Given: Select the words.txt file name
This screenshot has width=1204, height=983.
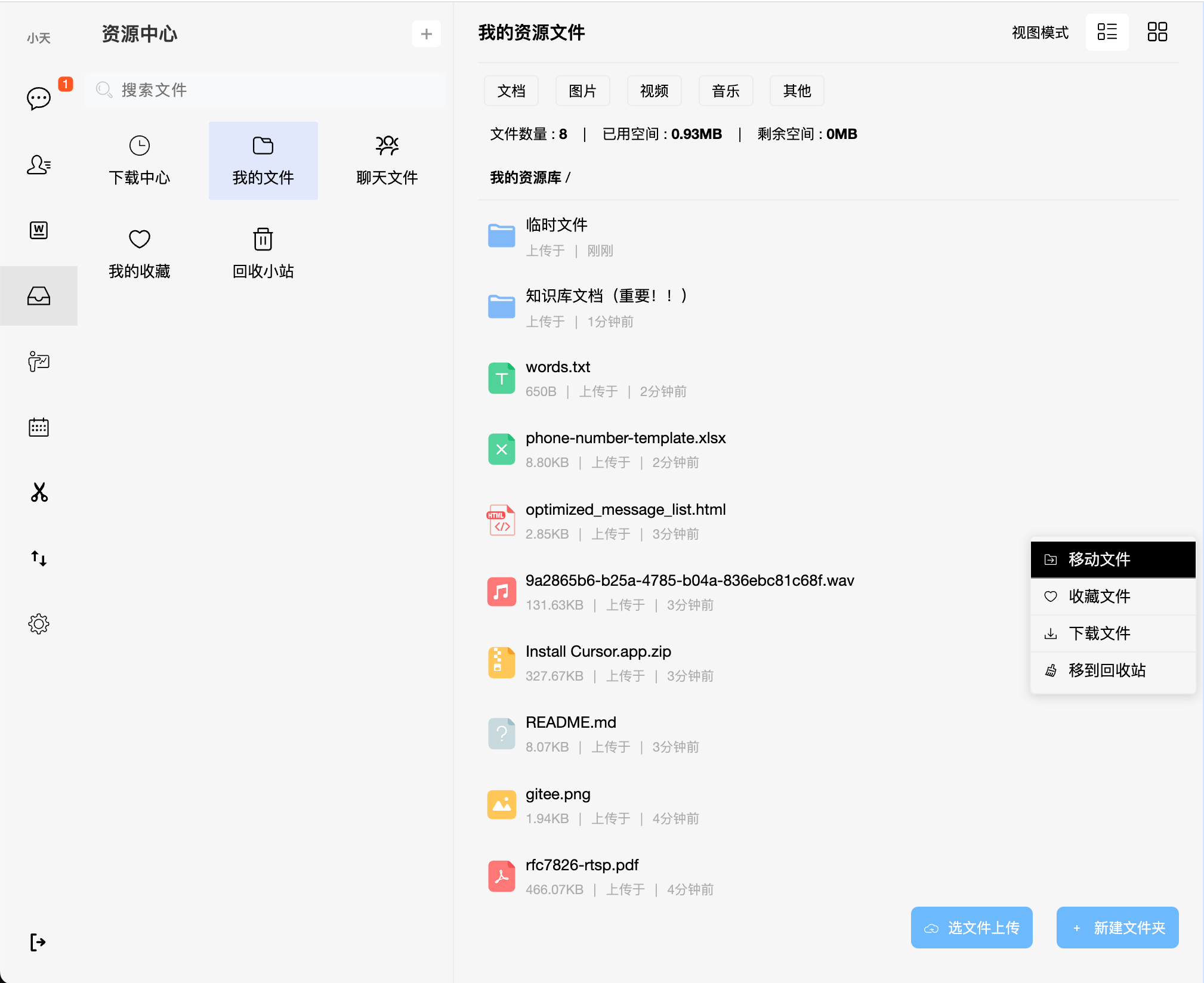Looking at the screenshot, I should [x=558, y=367].
